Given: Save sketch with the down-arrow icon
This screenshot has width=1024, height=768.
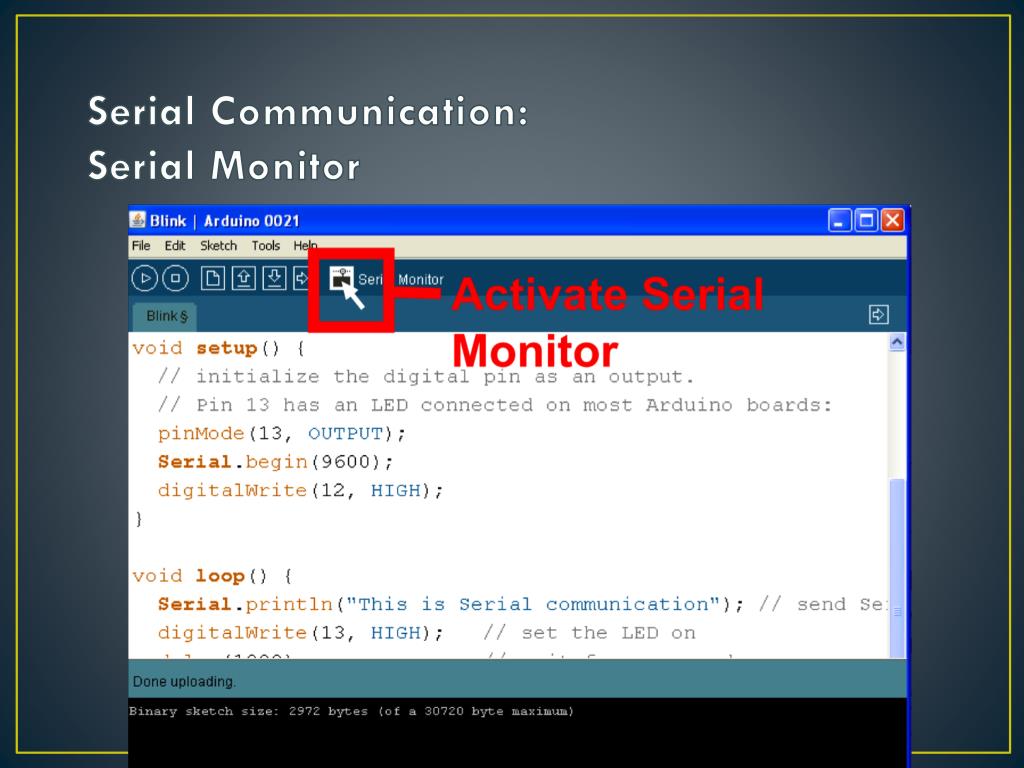Looking at the screenshot, I should coord(274,278).
